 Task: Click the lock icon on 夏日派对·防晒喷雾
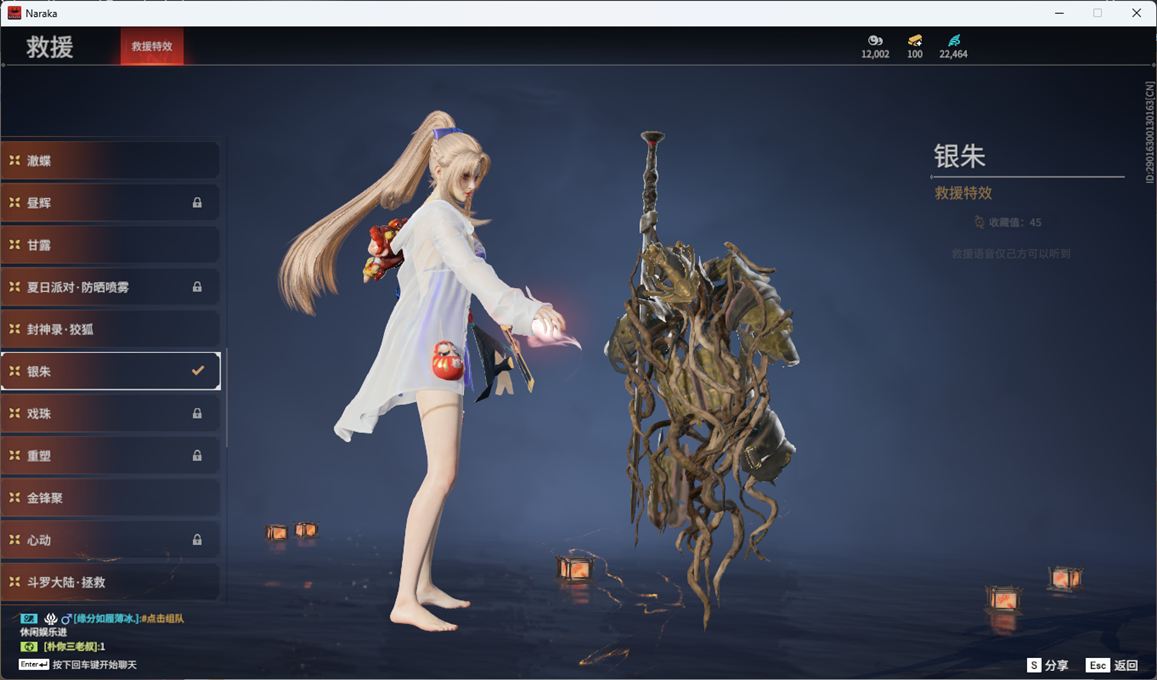[197, 286]
